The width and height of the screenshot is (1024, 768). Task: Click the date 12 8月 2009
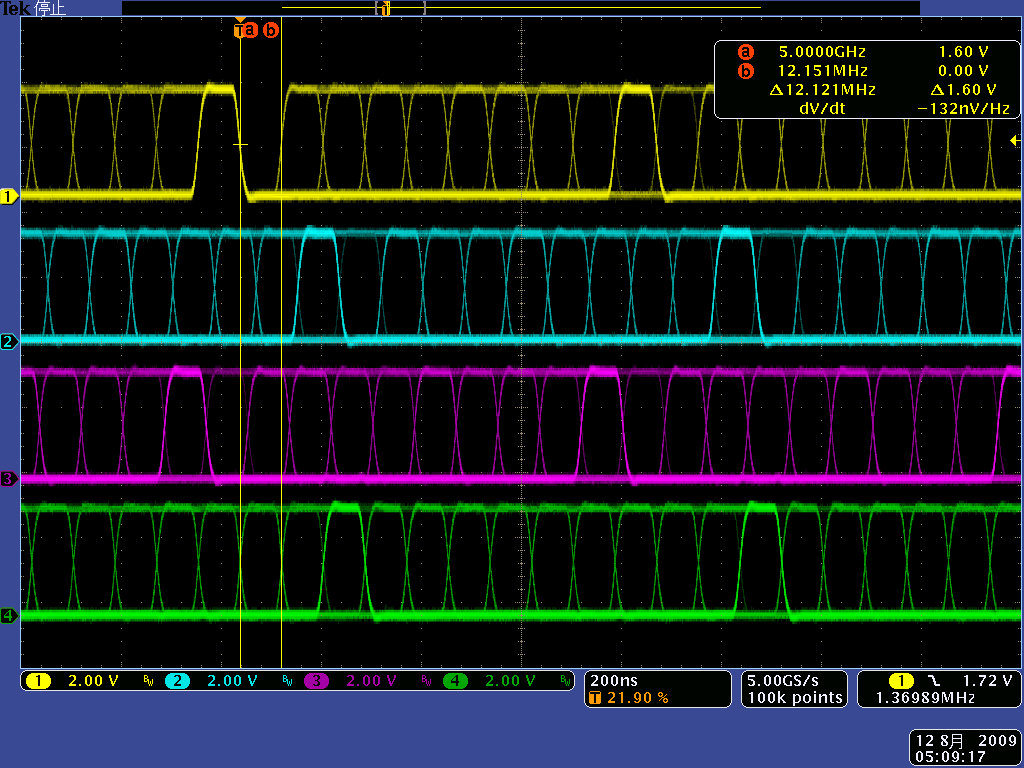[x=967, y=741]
